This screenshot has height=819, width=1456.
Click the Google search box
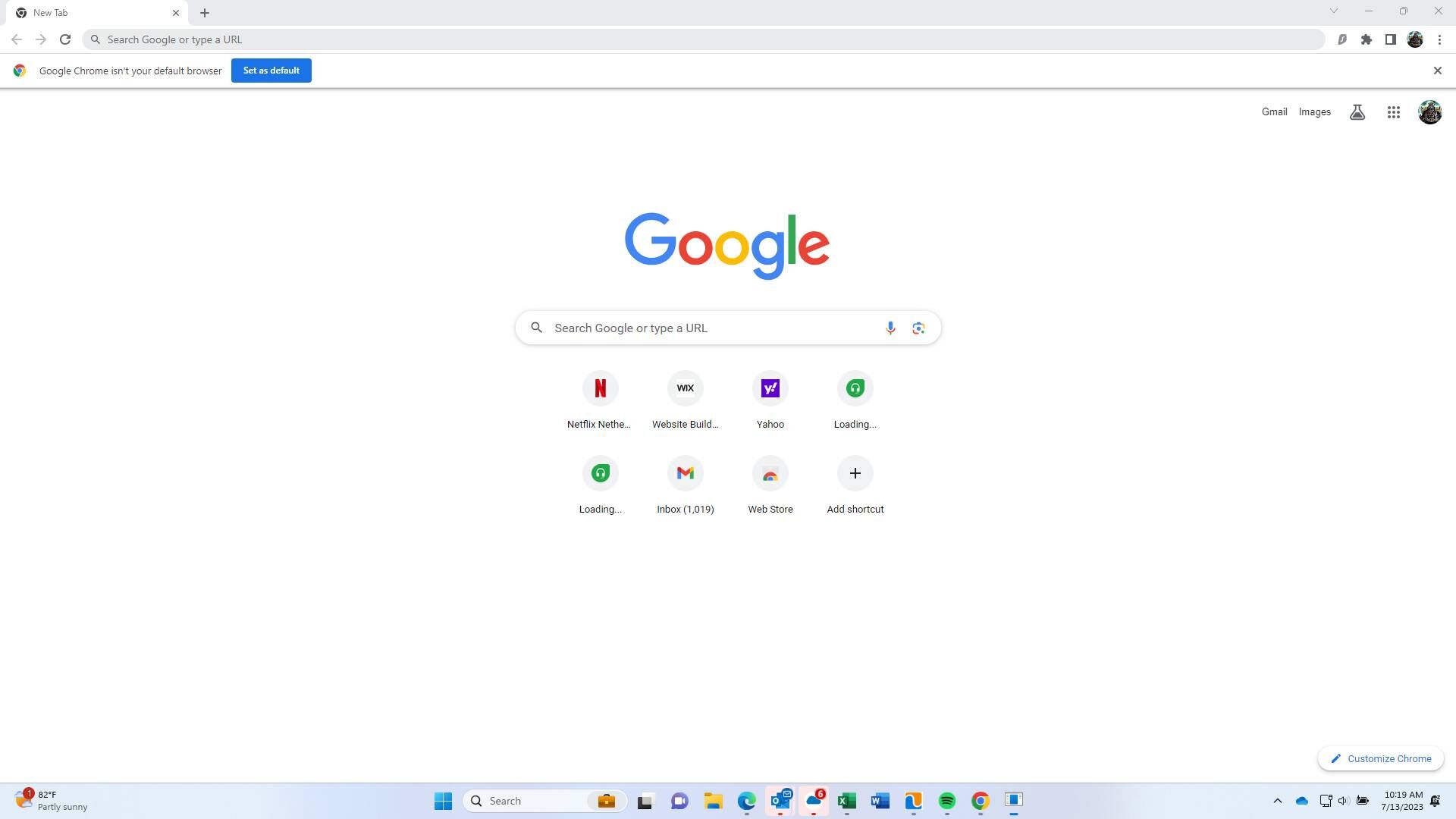coord(728,328)
